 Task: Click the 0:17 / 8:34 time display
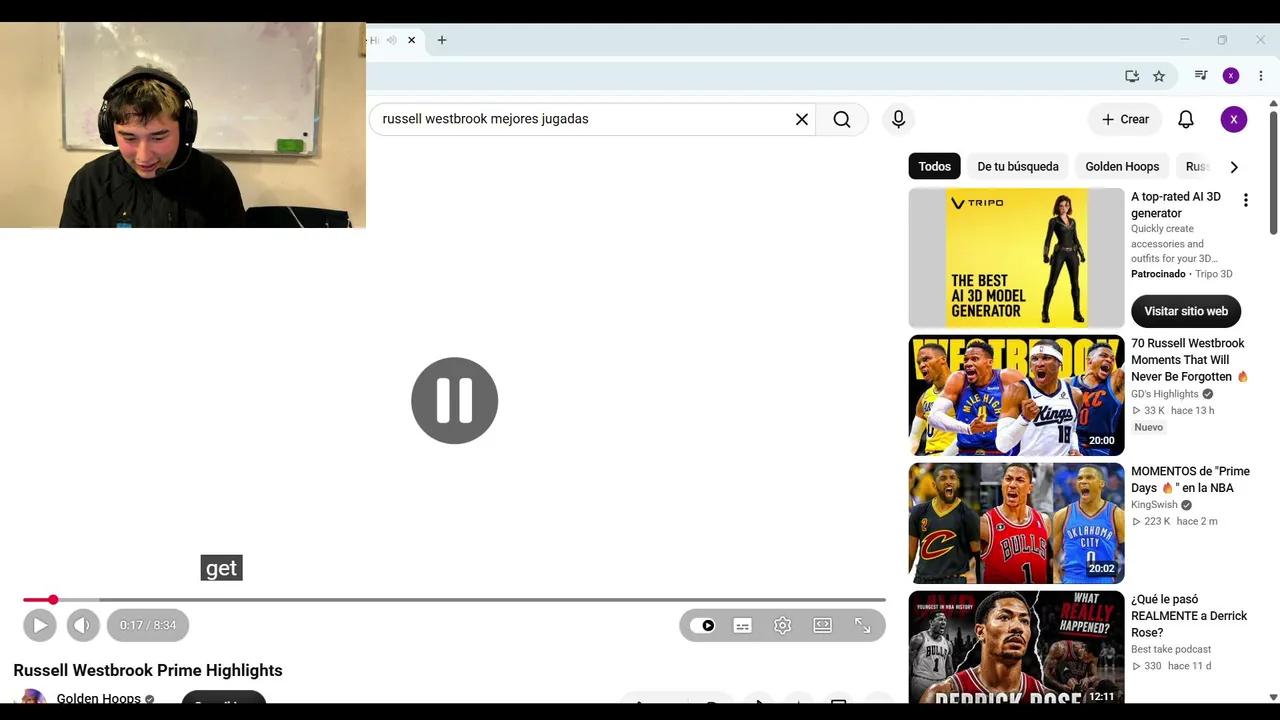coord(148,625)
